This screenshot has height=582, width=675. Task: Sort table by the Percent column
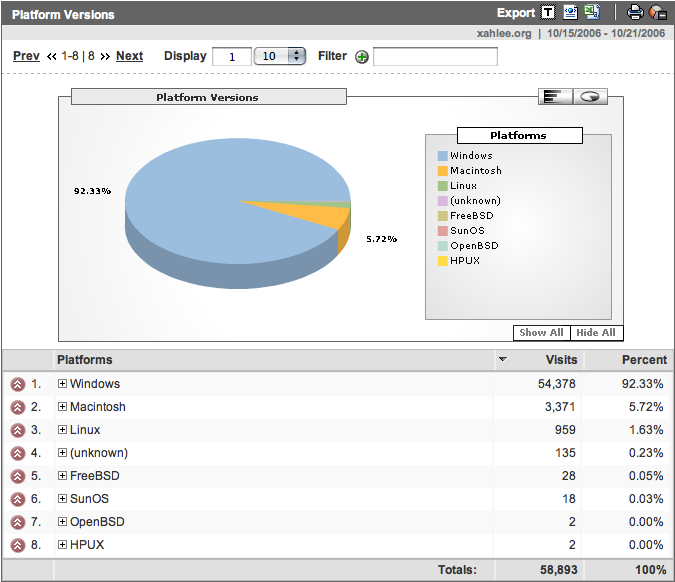tap(644, 360)
